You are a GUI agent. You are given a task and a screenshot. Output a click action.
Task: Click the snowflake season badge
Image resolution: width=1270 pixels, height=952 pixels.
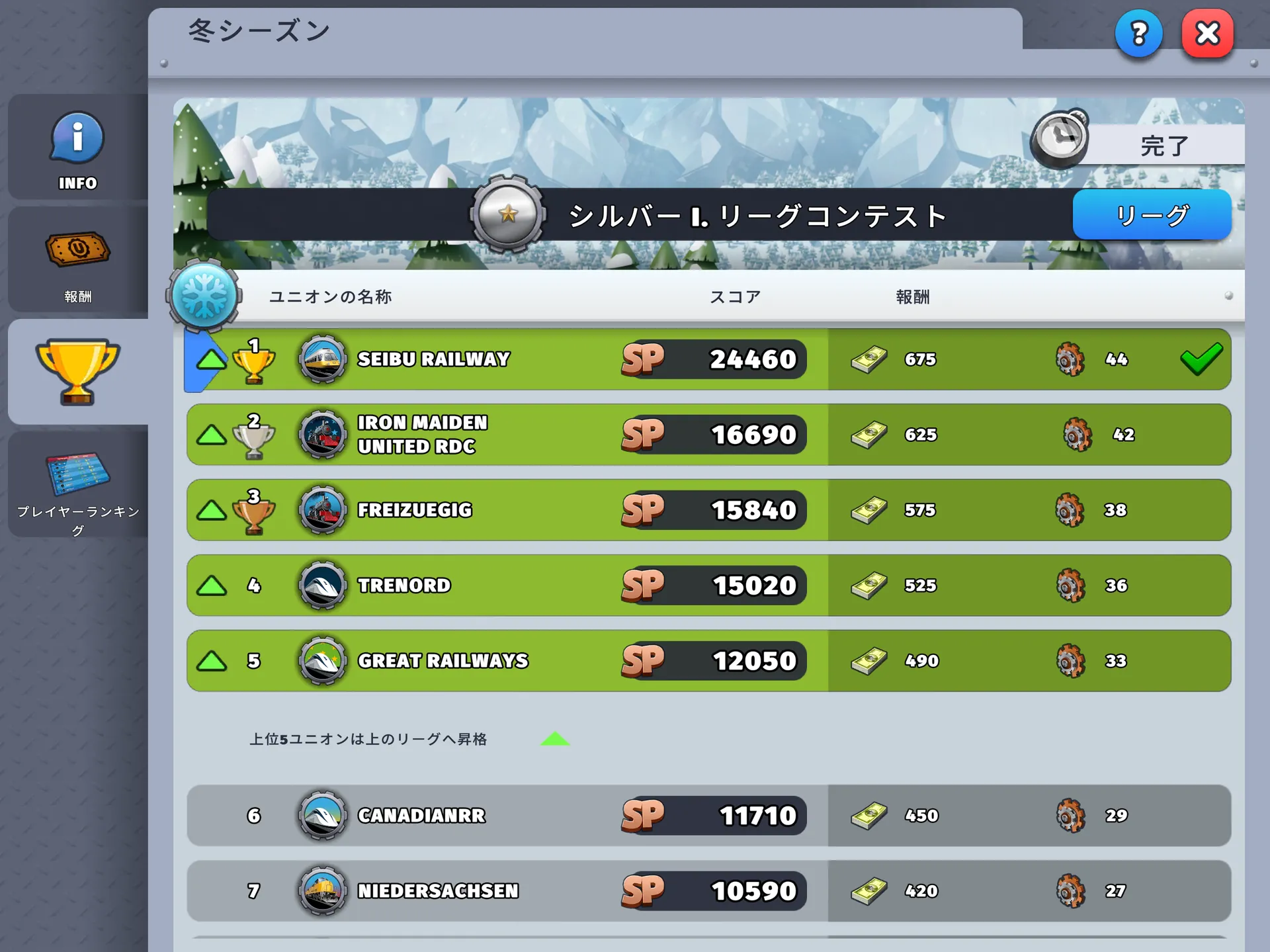(204, 296)
